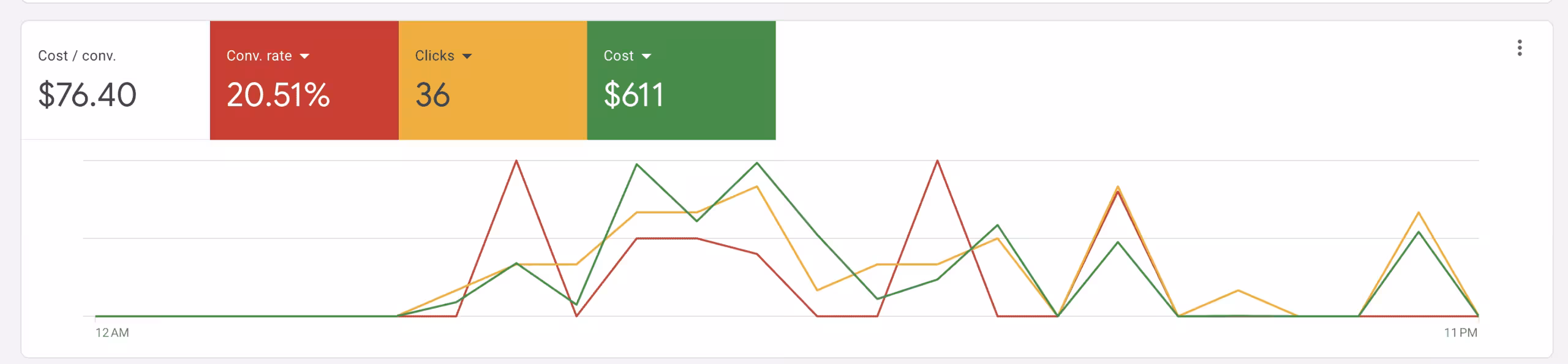Click the small yellow bump on the baseline

click(x=1238, y=290)
